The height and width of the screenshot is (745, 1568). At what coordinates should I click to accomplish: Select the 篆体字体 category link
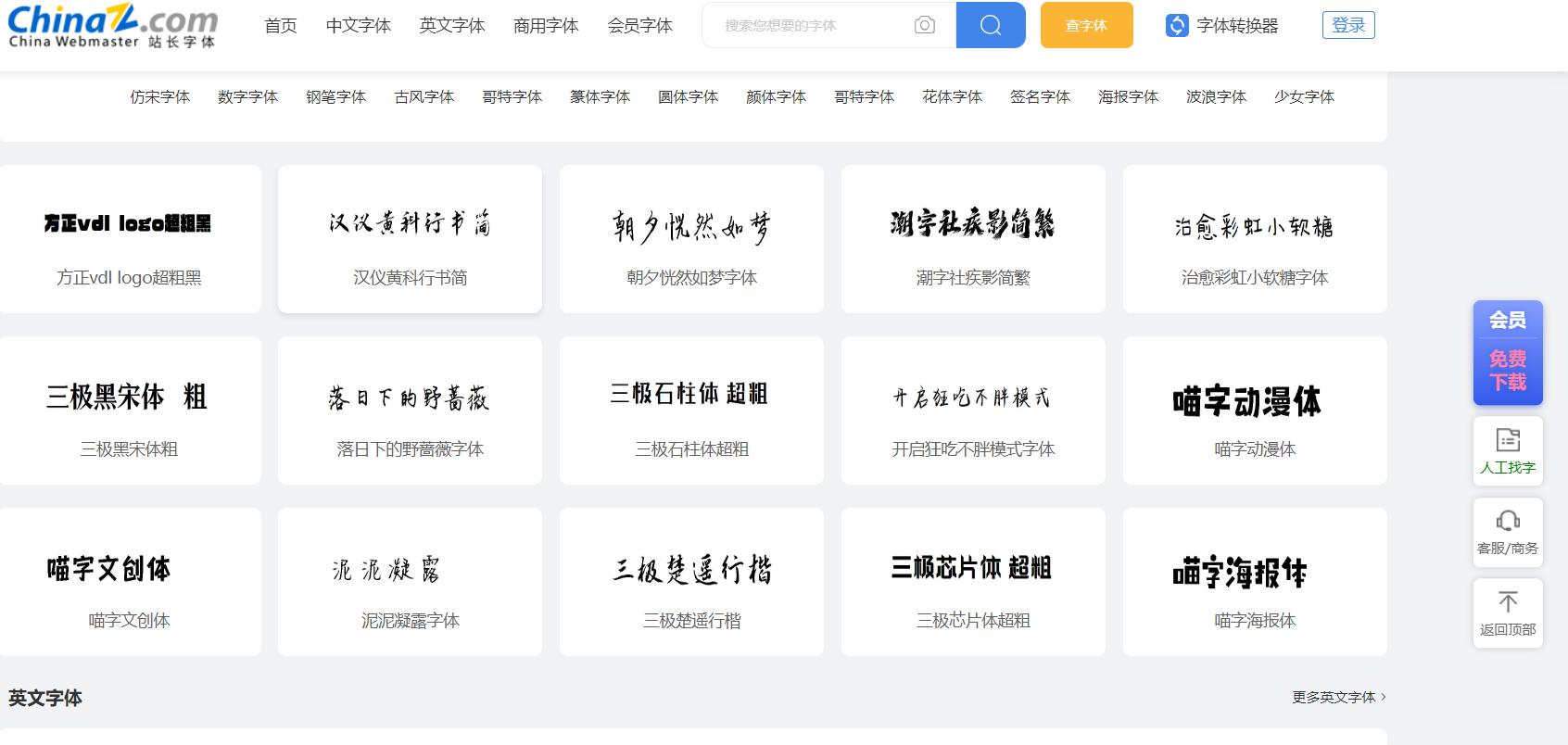(600, 97)
